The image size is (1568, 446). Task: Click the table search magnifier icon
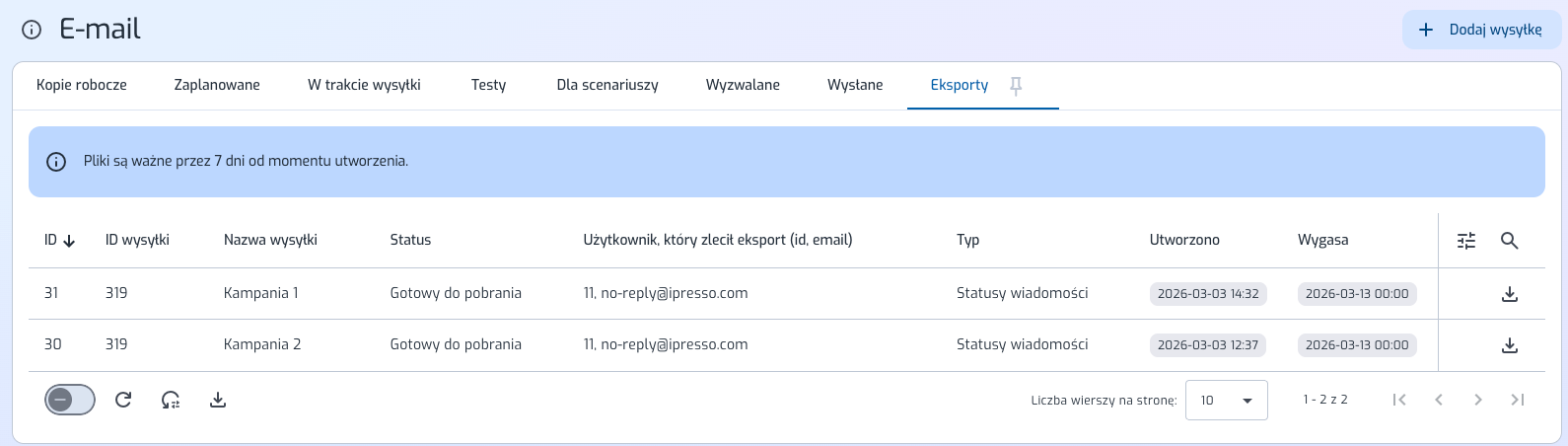point(1509,241)
